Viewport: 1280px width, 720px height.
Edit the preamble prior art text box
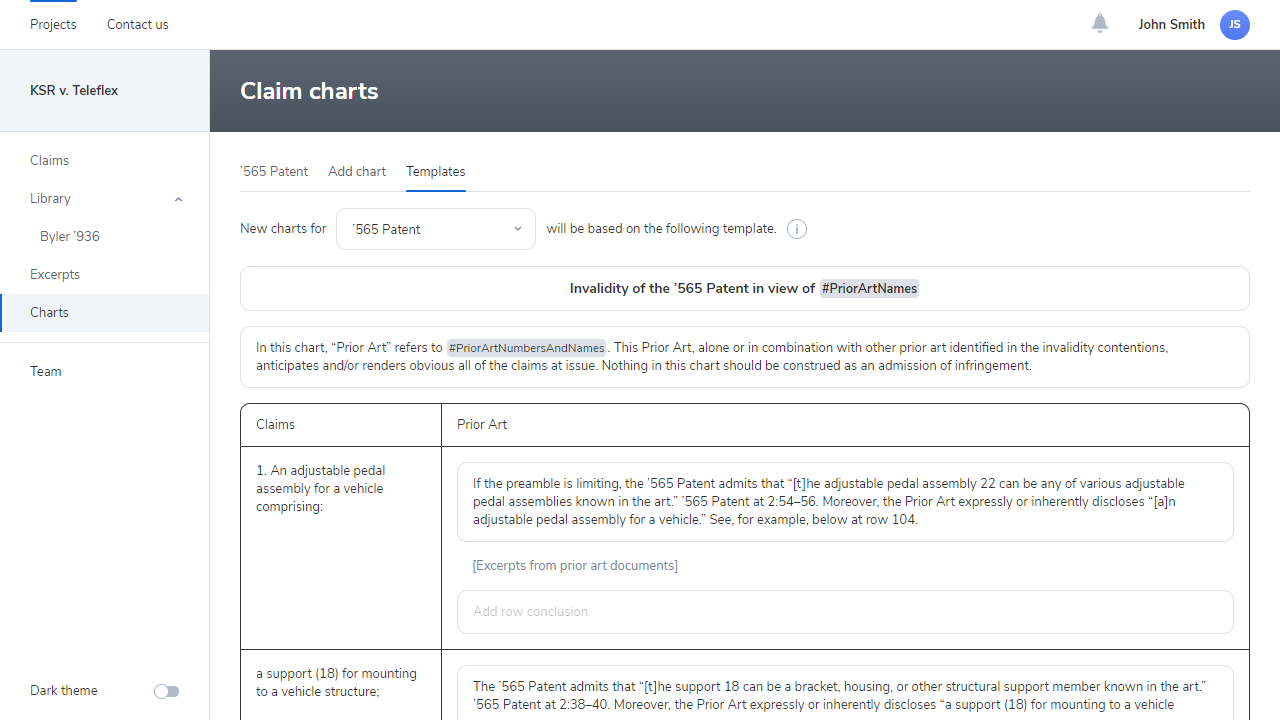point(845,502)
